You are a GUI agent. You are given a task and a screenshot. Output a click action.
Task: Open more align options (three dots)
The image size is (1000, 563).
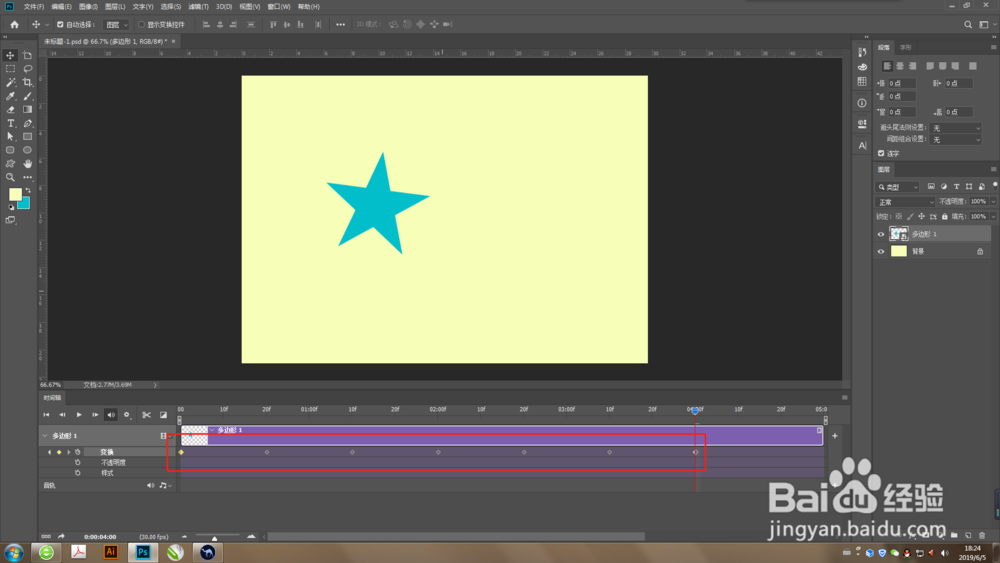pos(341,25)
